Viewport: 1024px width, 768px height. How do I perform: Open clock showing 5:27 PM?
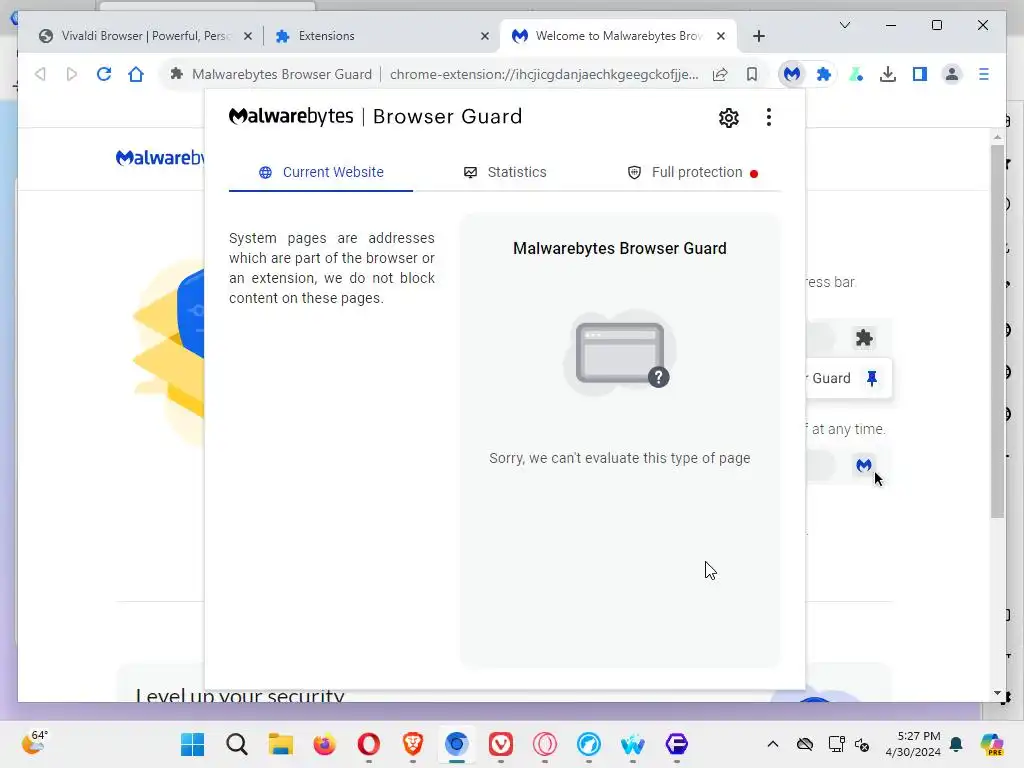point(913,744)
